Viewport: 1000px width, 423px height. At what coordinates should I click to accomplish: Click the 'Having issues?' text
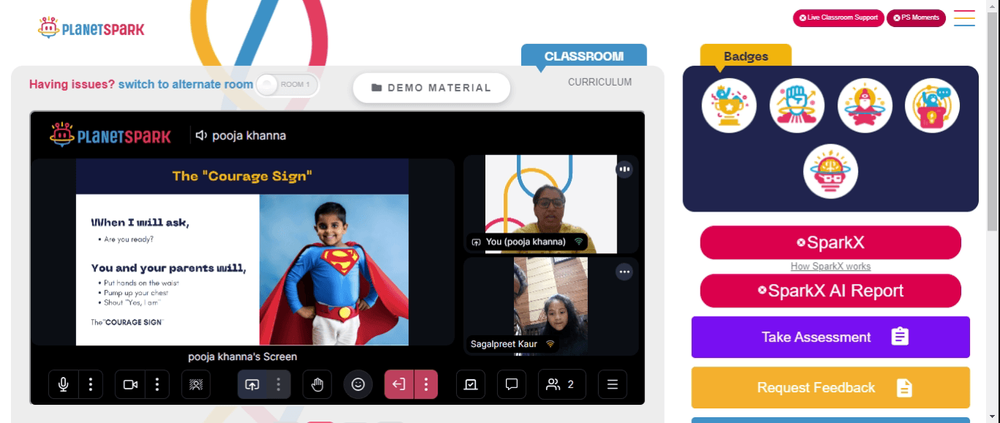coord(72,84)
